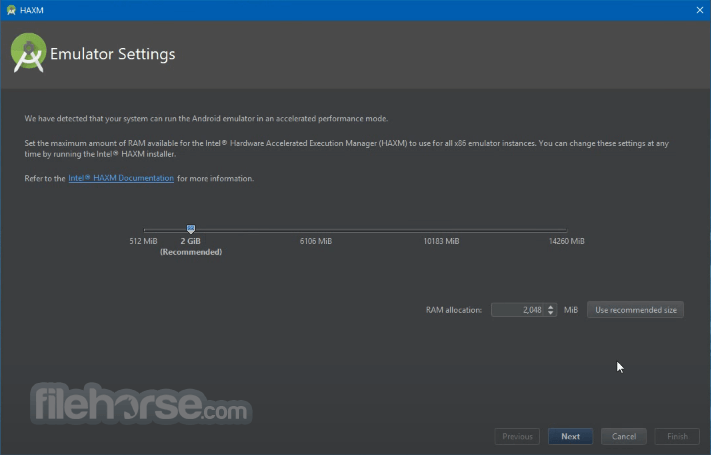Click the Finish button
Screen dimensions: 711x455
(x=677, y=436)
